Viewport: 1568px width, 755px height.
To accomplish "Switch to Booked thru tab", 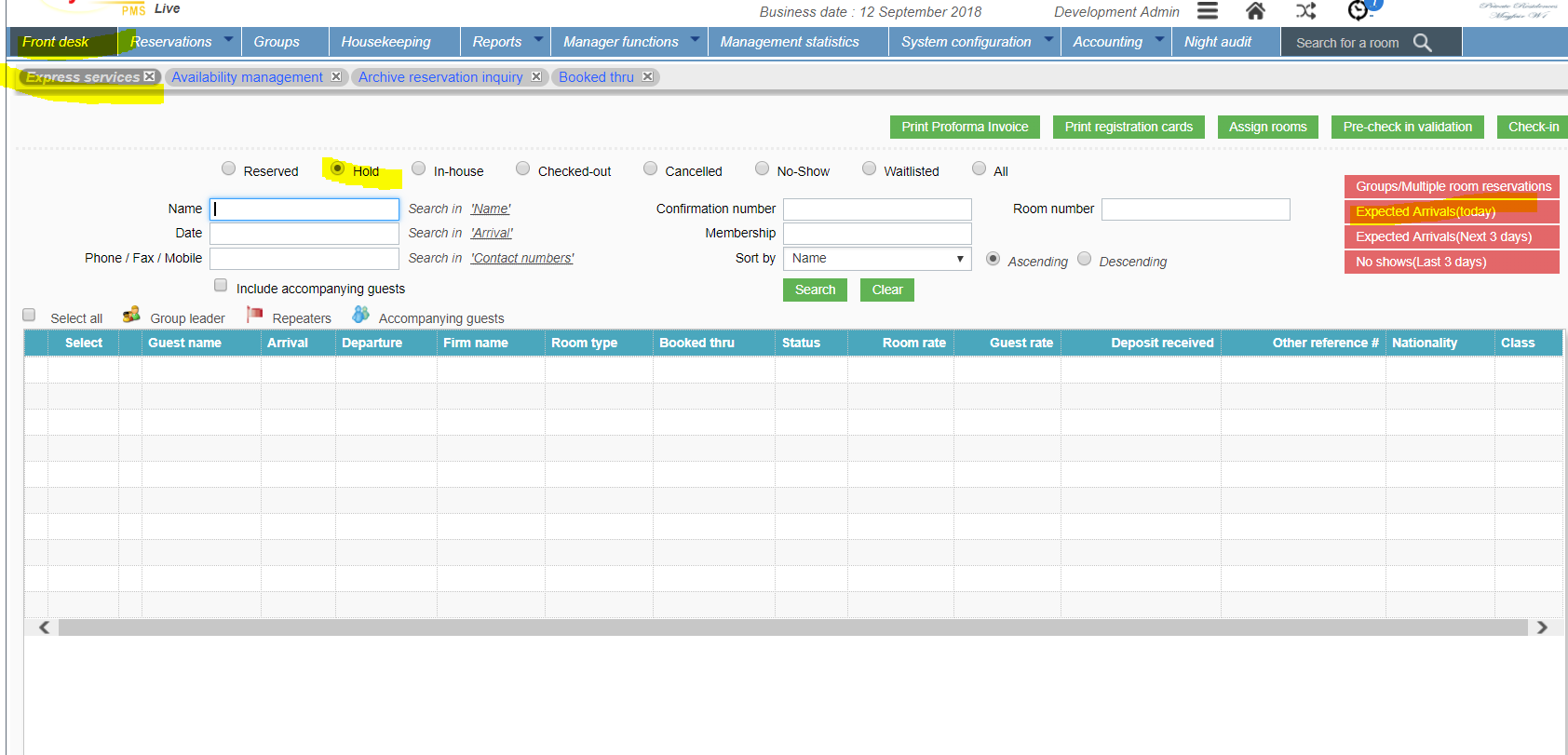I will [596, 77].
